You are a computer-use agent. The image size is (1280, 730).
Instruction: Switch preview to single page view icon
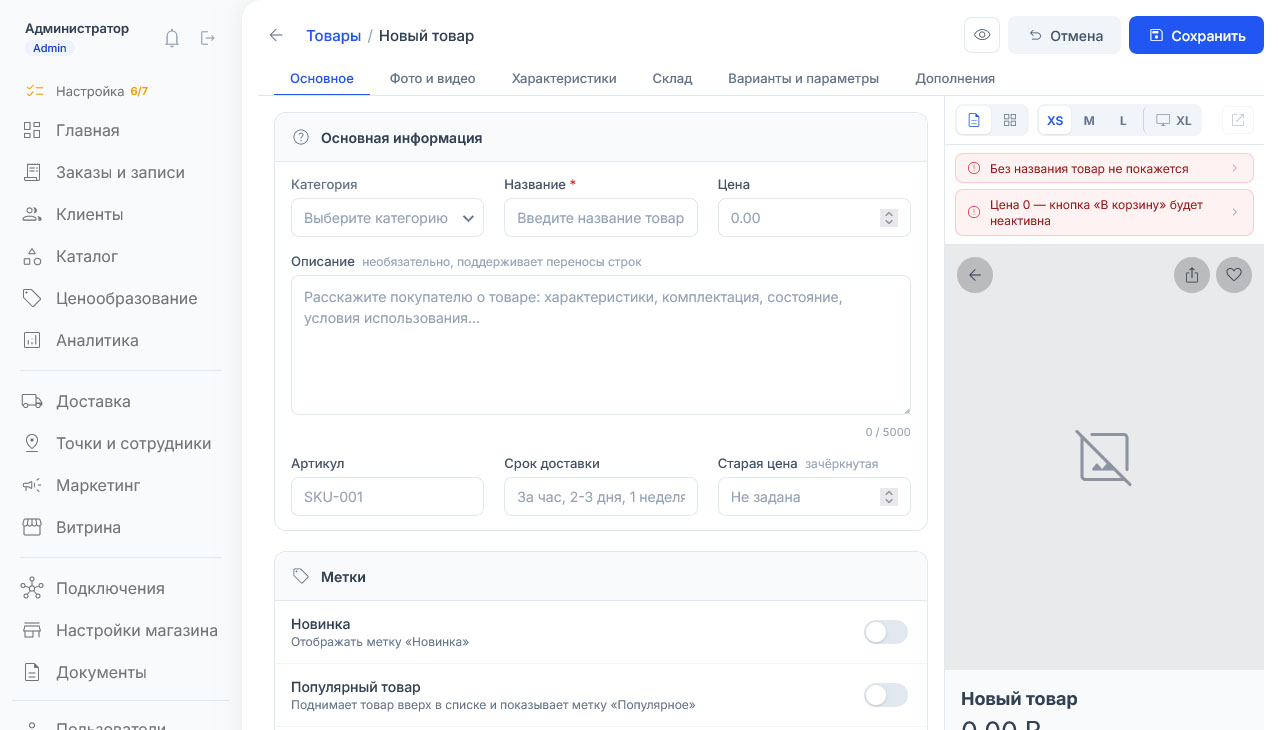(974, 120)
